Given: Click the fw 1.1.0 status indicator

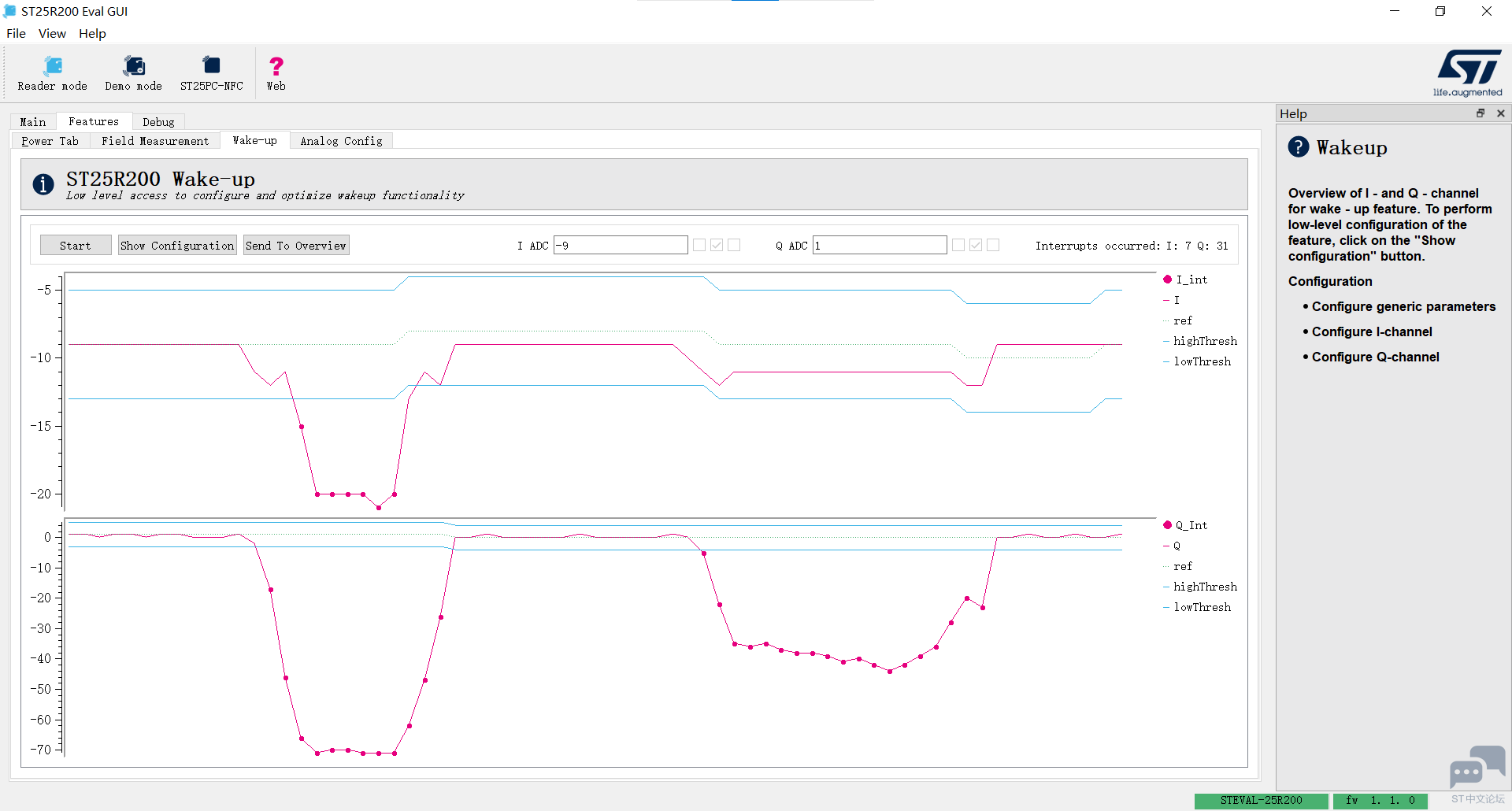Looking at the screenshot, I should pyautogui.click(x=1380, y=801).
